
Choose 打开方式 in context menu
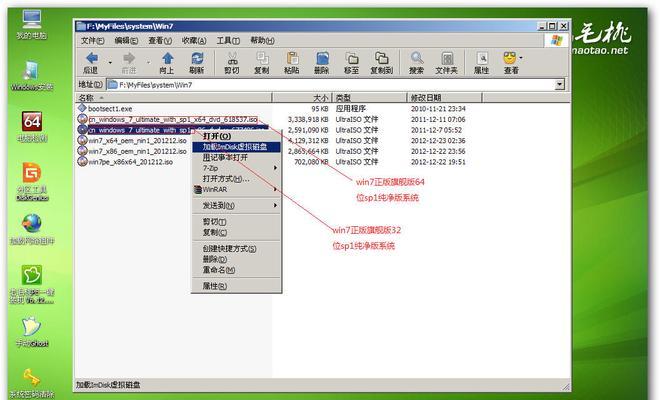click(x=236, y=179)
